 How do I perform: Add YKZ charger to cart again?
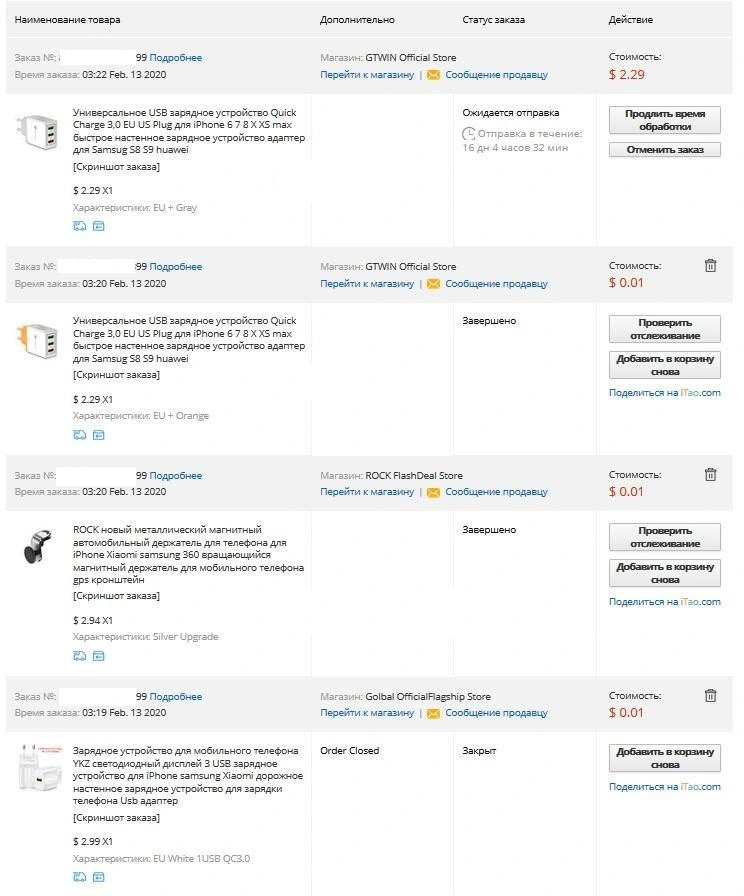(665, 758)
